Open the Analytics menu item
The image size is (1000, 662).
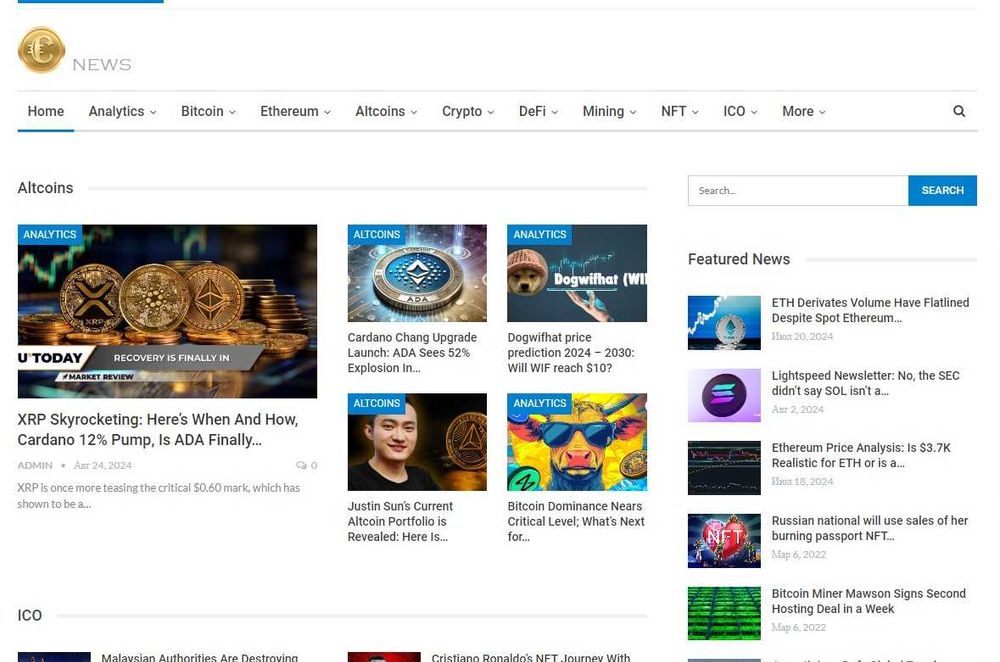[x=116, y=111]
